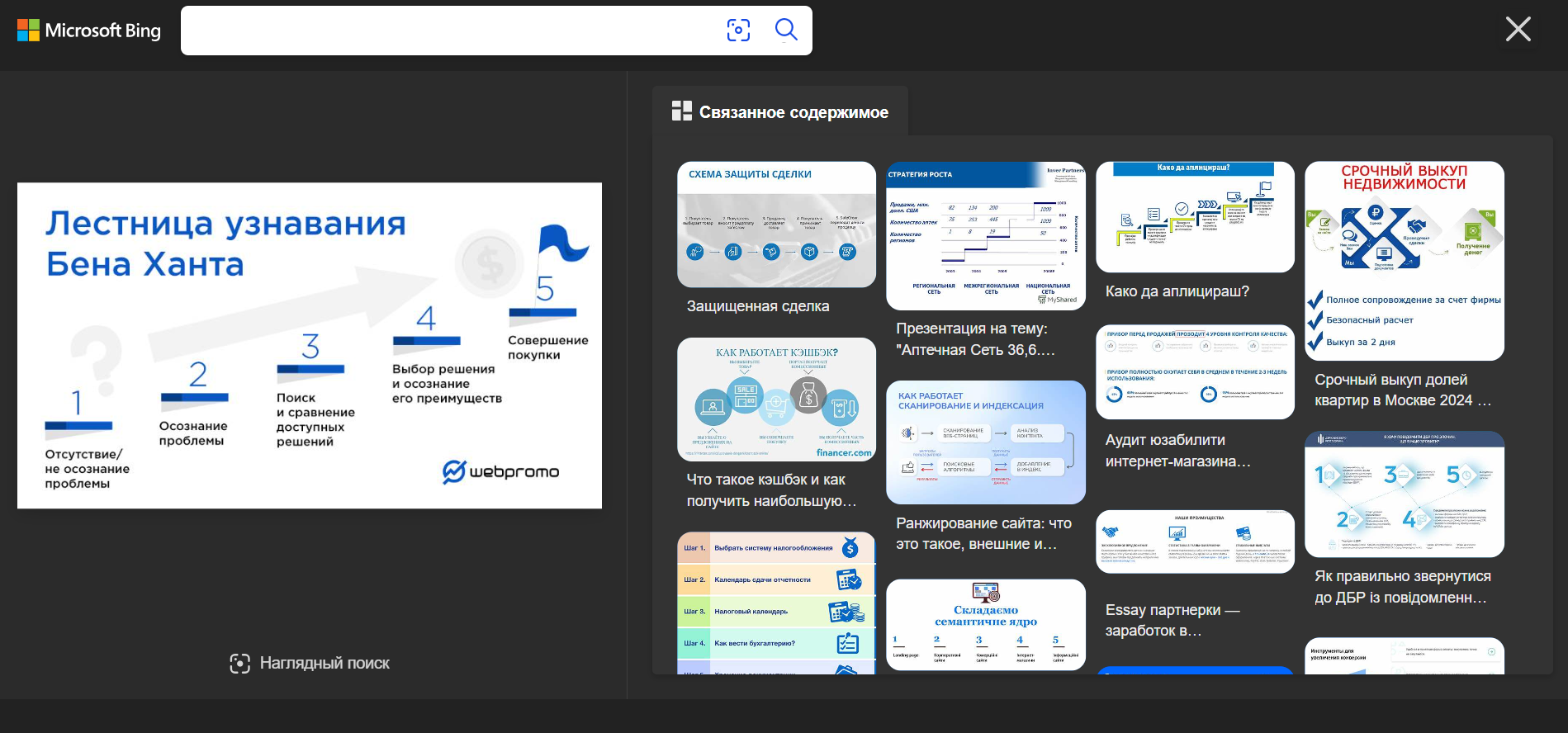The height and width of the screenshot is (733, 1568).
Task: Close the image viewer with X
Action: 1518,29
